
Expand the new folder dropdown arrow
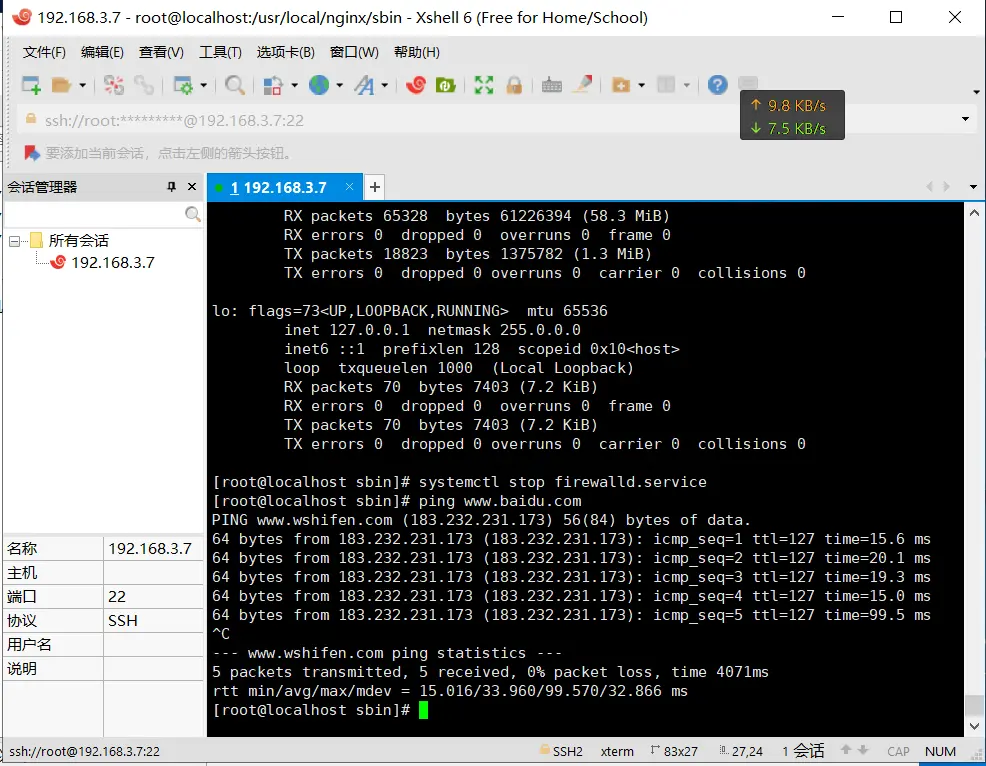click(641, 85)
